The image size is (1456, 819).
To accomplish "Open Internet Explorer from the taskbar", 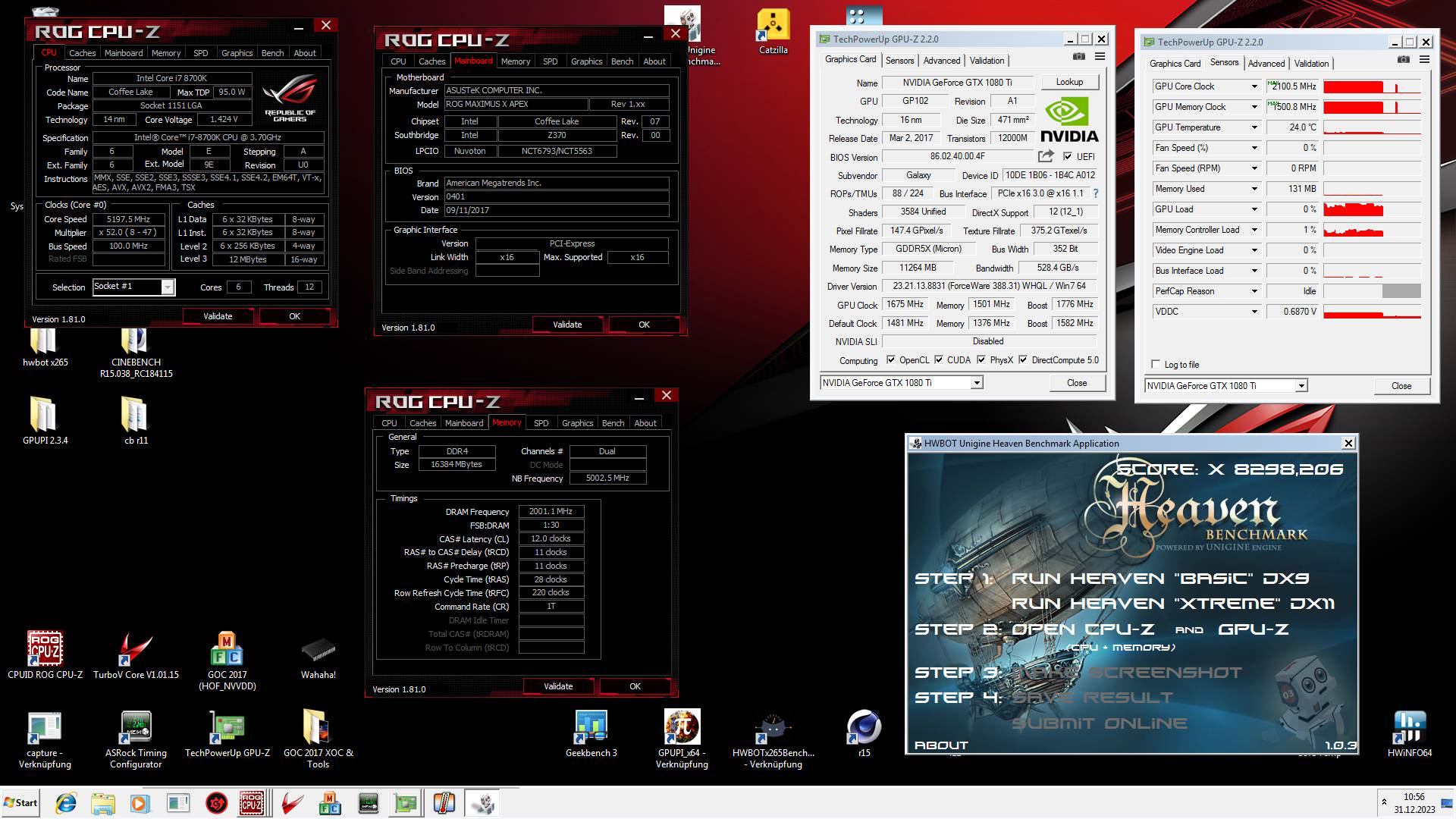I will [66, 803].
